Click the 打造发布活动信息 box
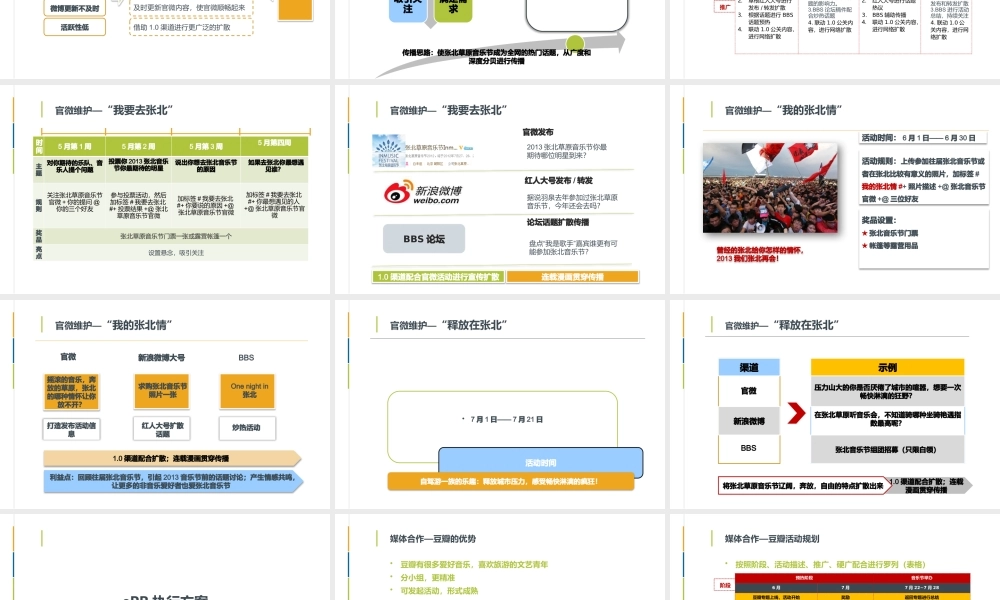1000x600 pixels. pos(71,428)
